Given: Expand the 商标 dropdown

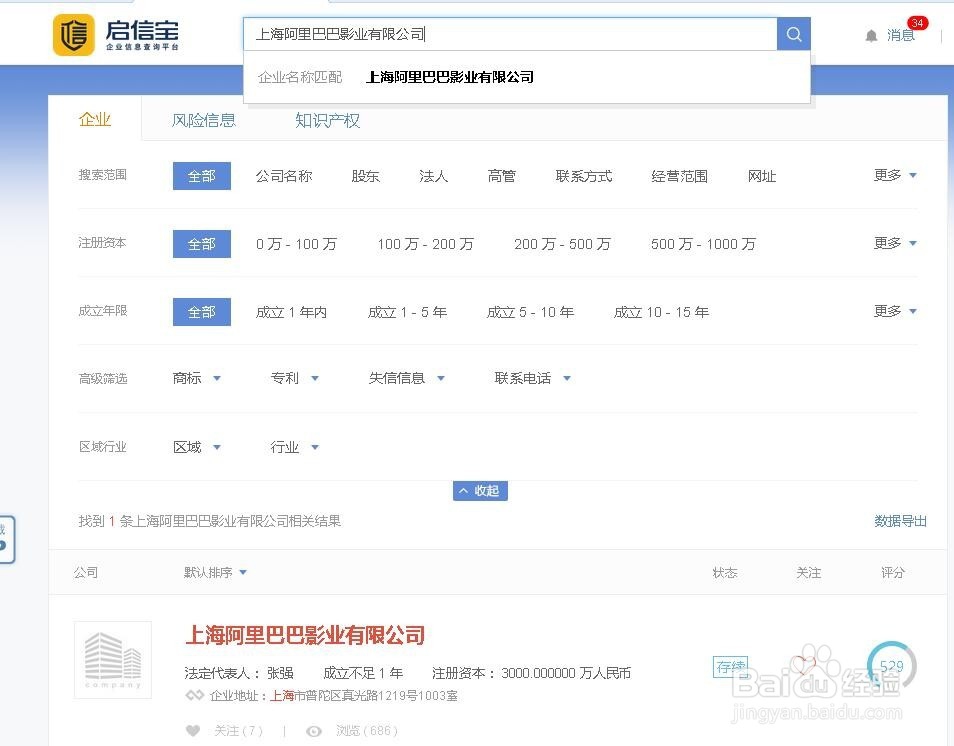Looking at the screenshot, I should [196, 377].
